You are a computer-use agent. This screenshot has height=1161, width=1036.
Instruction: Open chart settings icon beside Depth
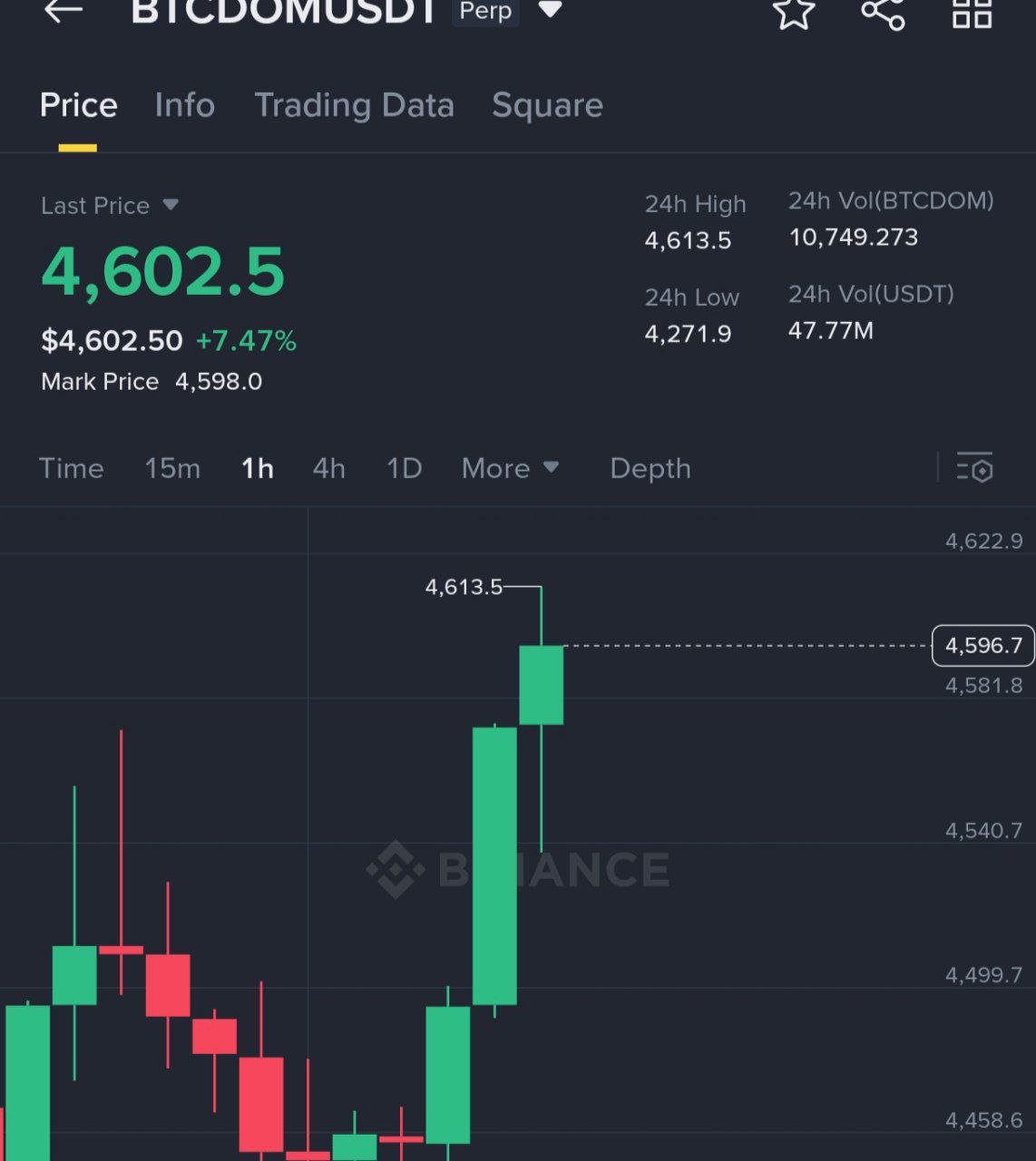975,468
